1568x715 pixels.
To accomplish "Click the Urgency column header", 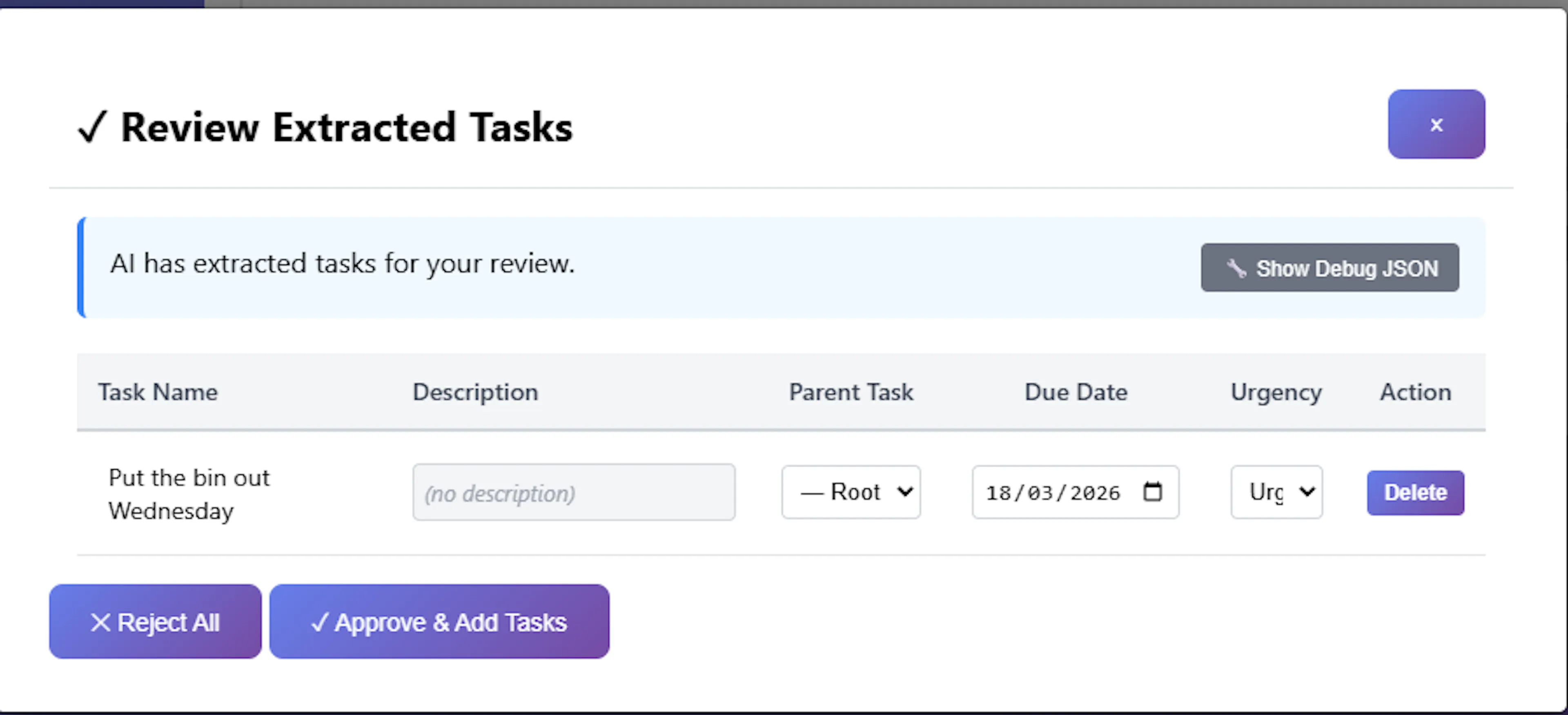I will coord(1276,392).
